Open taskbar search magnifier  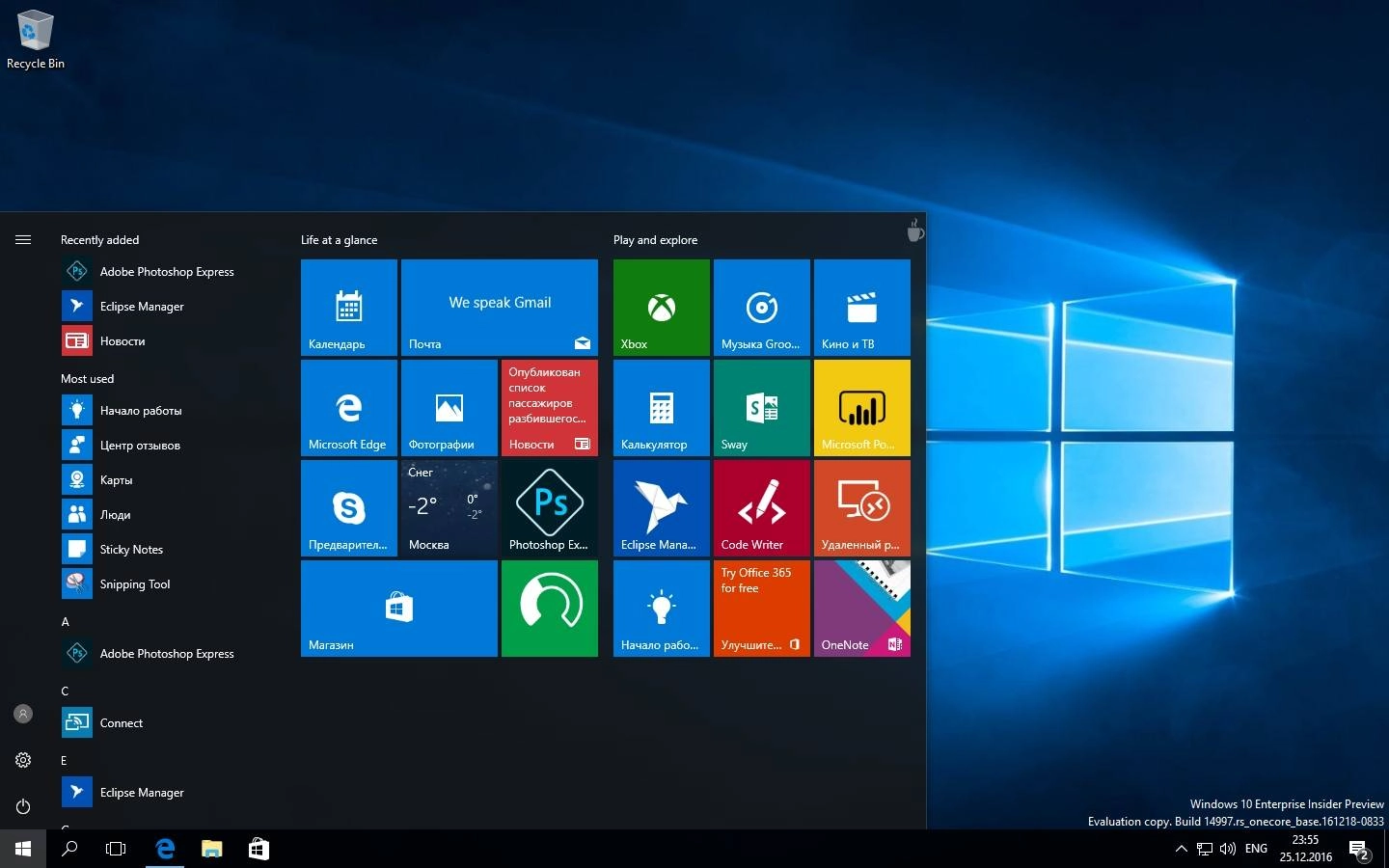69,849
